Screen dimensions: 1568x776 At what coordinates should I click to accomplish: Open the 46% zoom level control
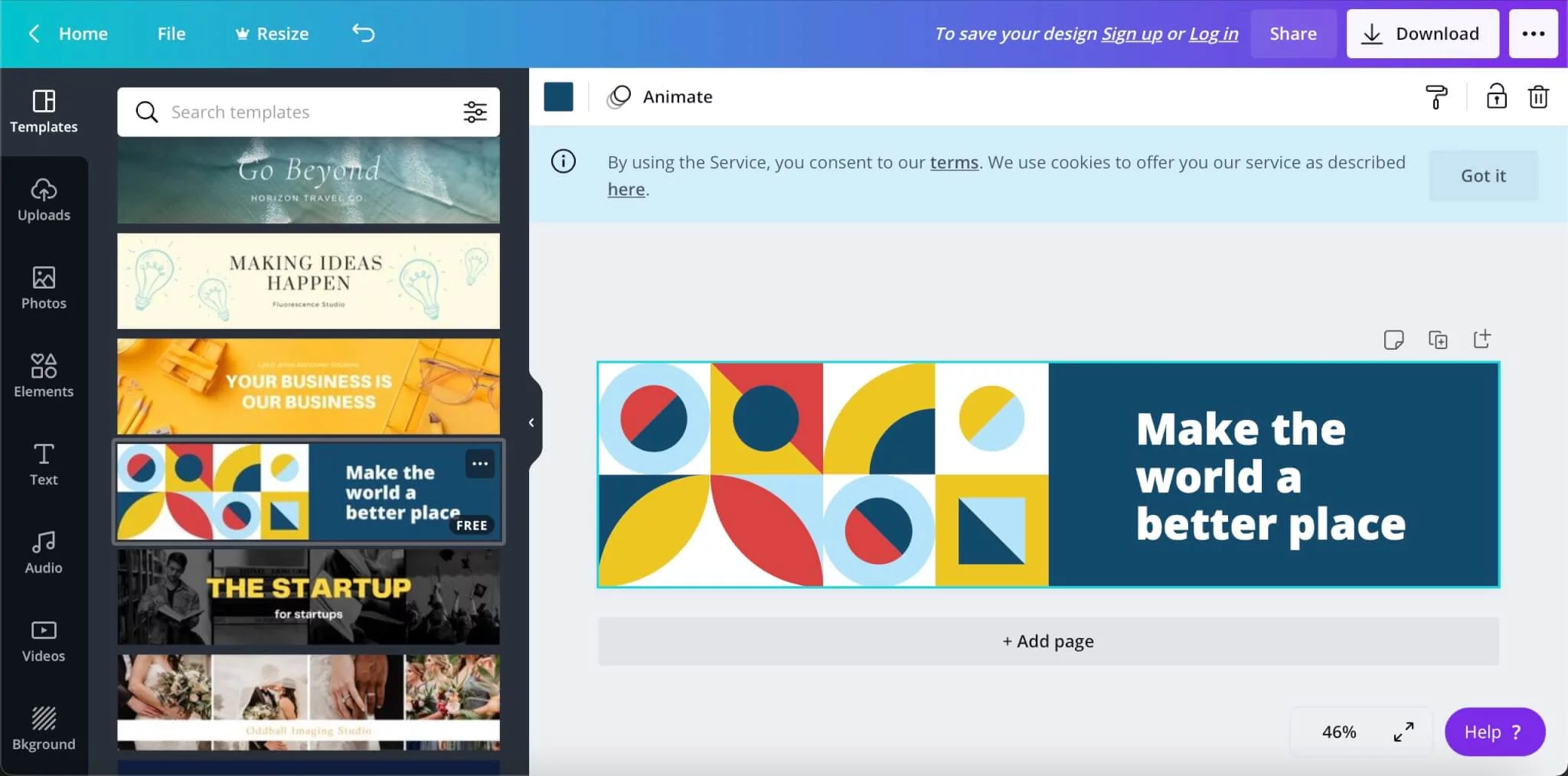pyautogui.click(x=1338, y=732)
